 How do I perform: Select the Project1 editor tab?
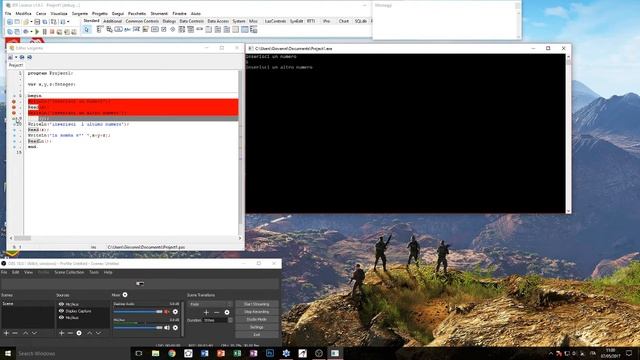pyautogui.click(x=16, y=65)
